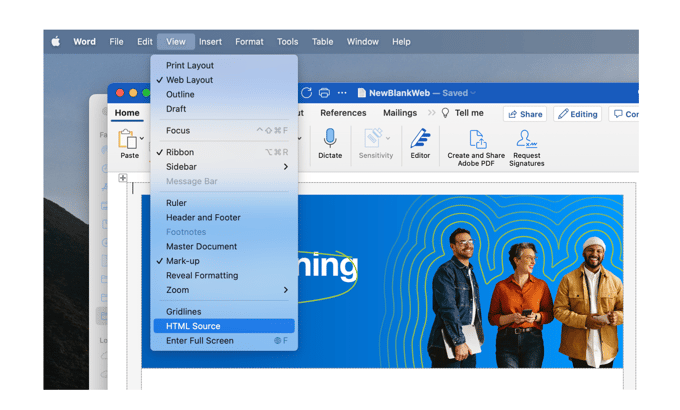Screen dimensions: 680x410
Task: Open the Editing mode dropdown
Action: (578, 114)
